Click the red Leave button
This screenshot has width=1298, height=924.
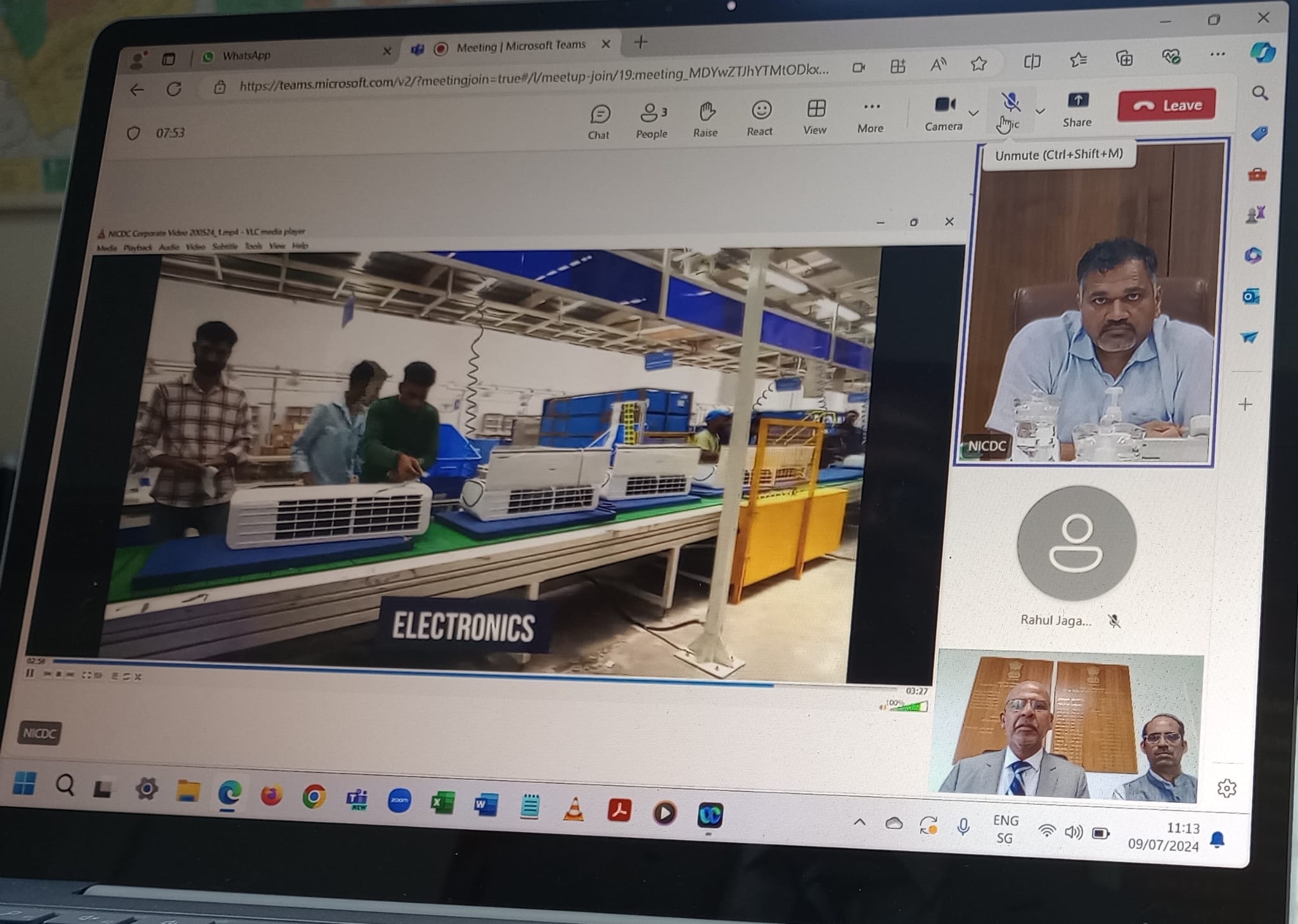(1167, 105)
